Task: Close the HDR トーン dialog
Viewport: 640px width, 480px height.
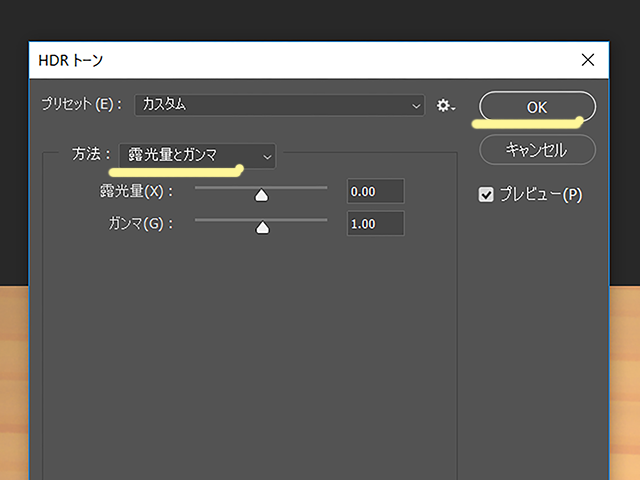Action: point(588,60)
